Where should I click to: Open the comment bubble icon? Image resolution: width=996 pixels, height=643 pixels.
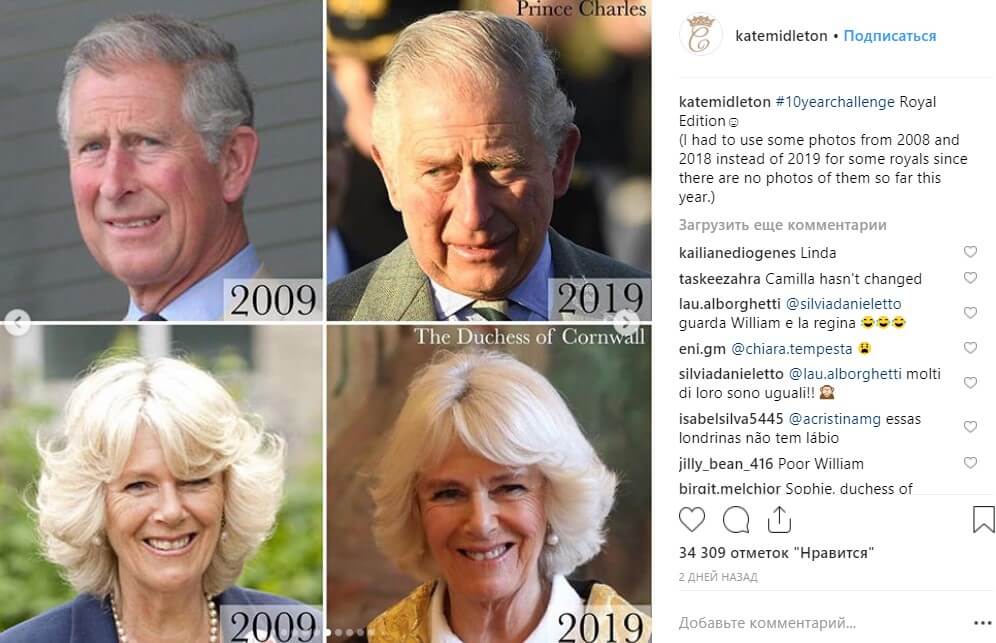click(x=736, y=520)
